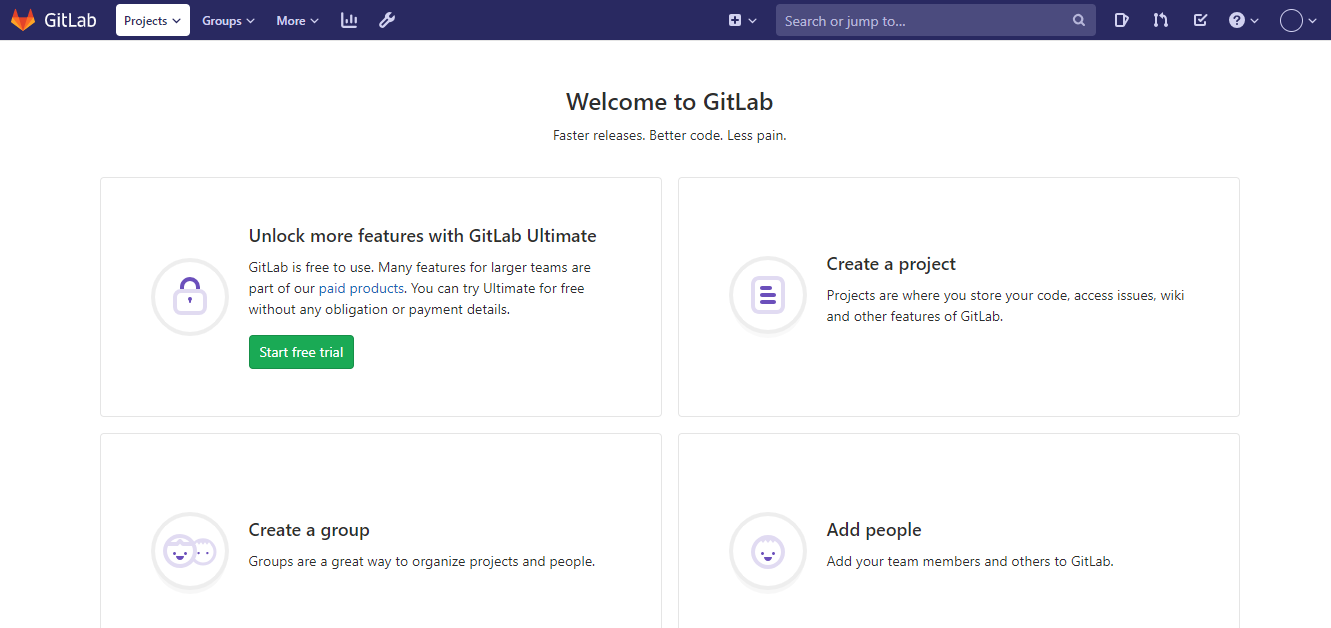Open Instance Statistics chart icon
The height and width of the screenshot is (628, 1331).
pyautogui.click(x=349, y=20)
